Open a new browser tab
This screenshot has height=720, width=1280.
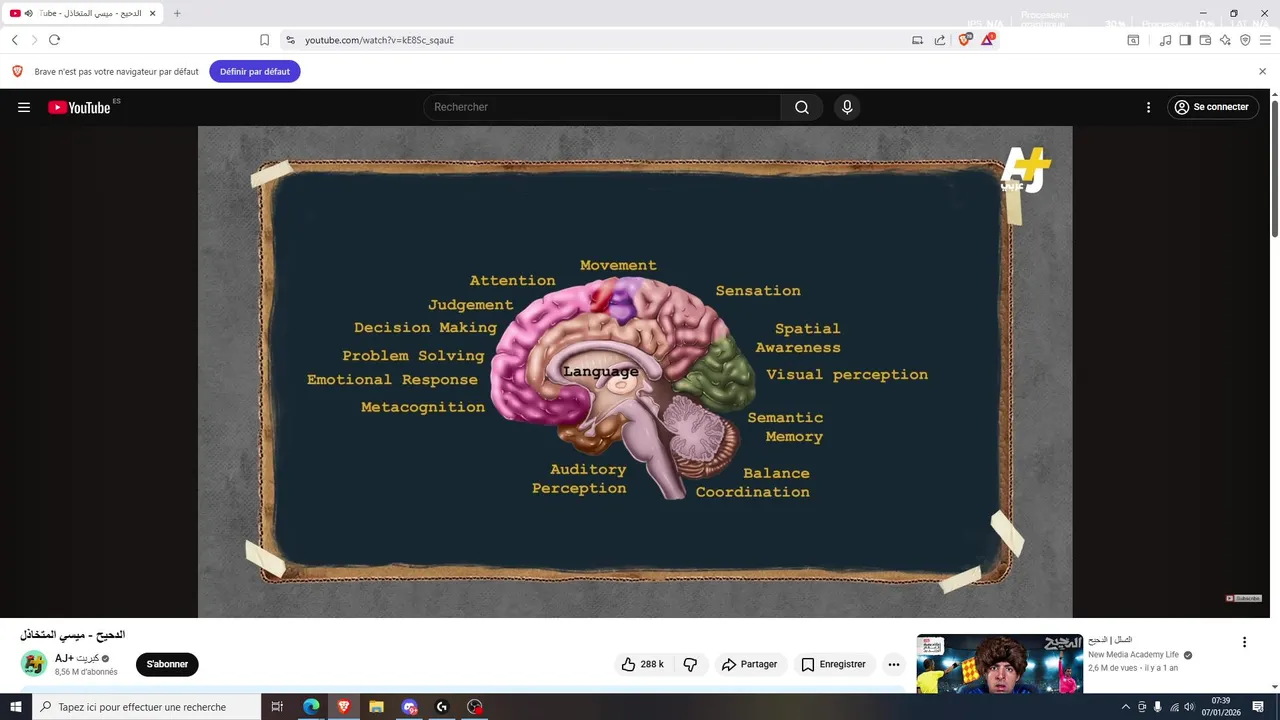pyautogui.click(x=177, y=13)
